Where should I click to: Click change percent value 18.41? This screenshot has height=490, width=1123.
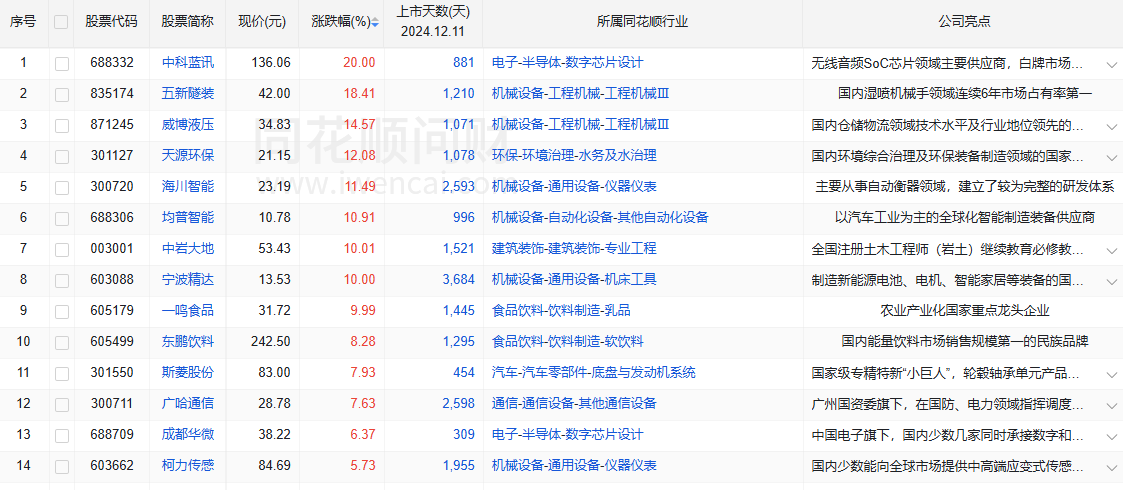(x=359, y=93)
